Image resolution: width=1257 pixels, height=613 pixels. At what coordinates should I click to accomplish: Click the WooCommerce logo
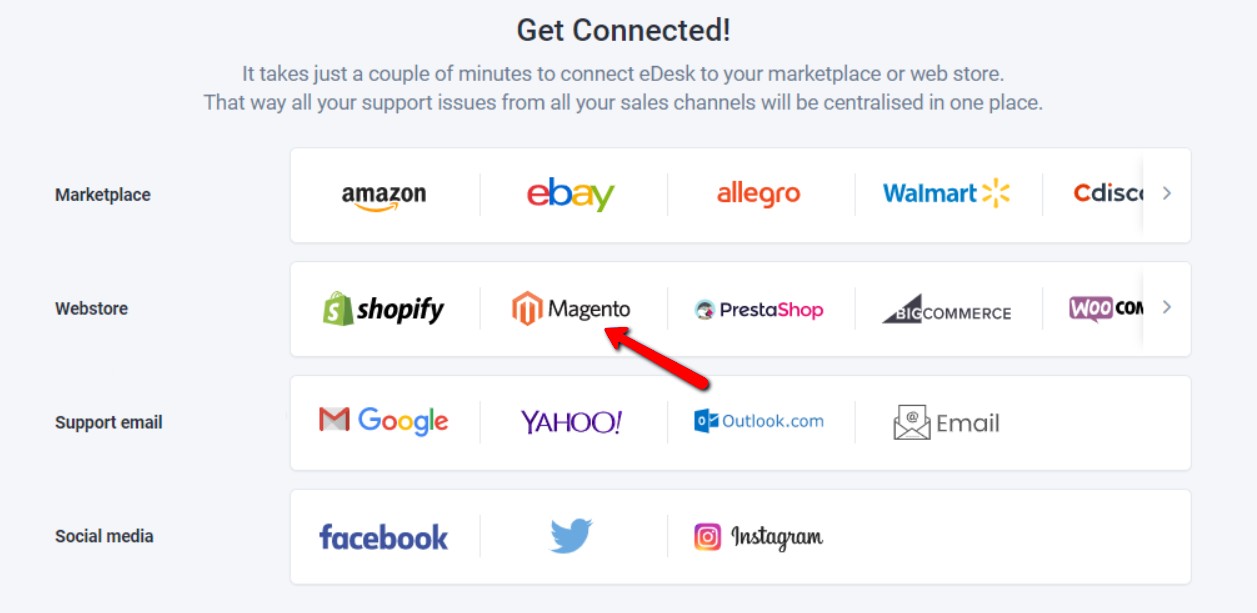[1106, 308]
